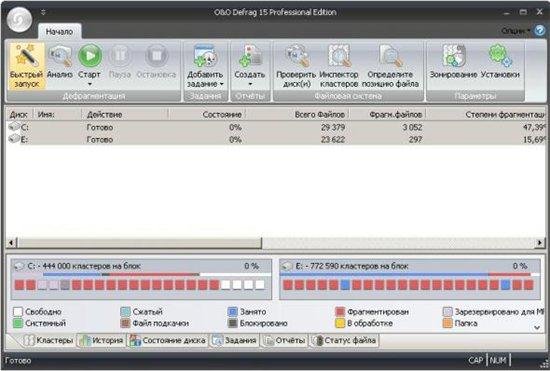Click the horizontal scrollbar left arrow
The width and height of the screenshot is (550, 371).
click(11, 242)
